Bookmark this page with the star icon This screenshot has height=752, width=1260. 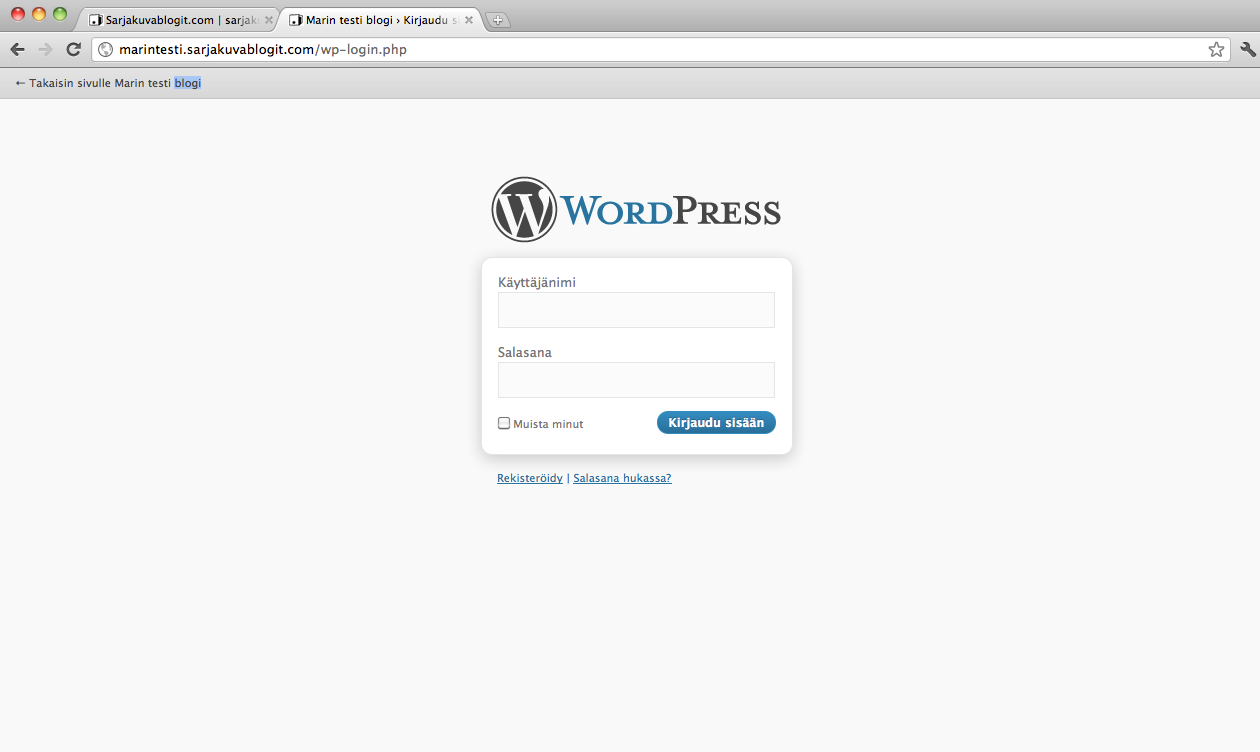[1216, 49]
